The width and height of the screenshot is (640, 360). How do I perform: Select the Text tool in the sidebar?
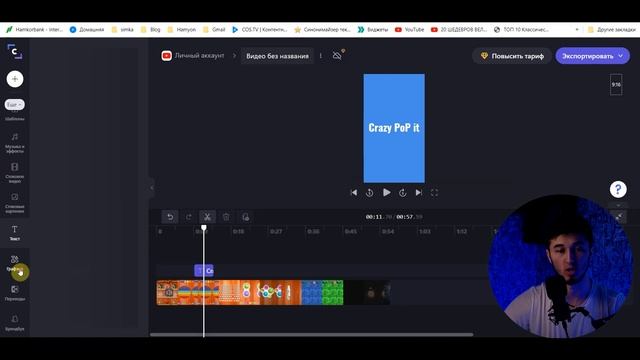click(x=15, y=233)
